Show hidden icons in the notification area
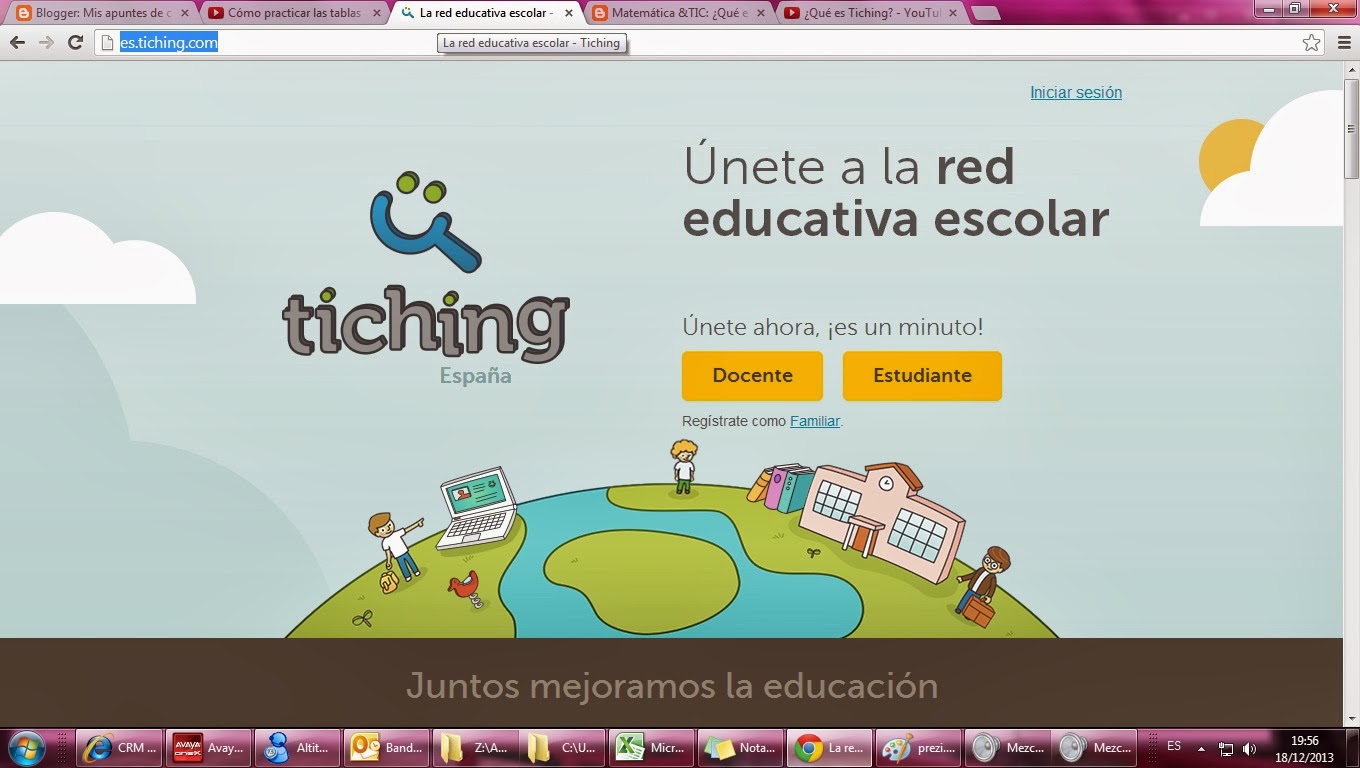 pos(1203,747)
